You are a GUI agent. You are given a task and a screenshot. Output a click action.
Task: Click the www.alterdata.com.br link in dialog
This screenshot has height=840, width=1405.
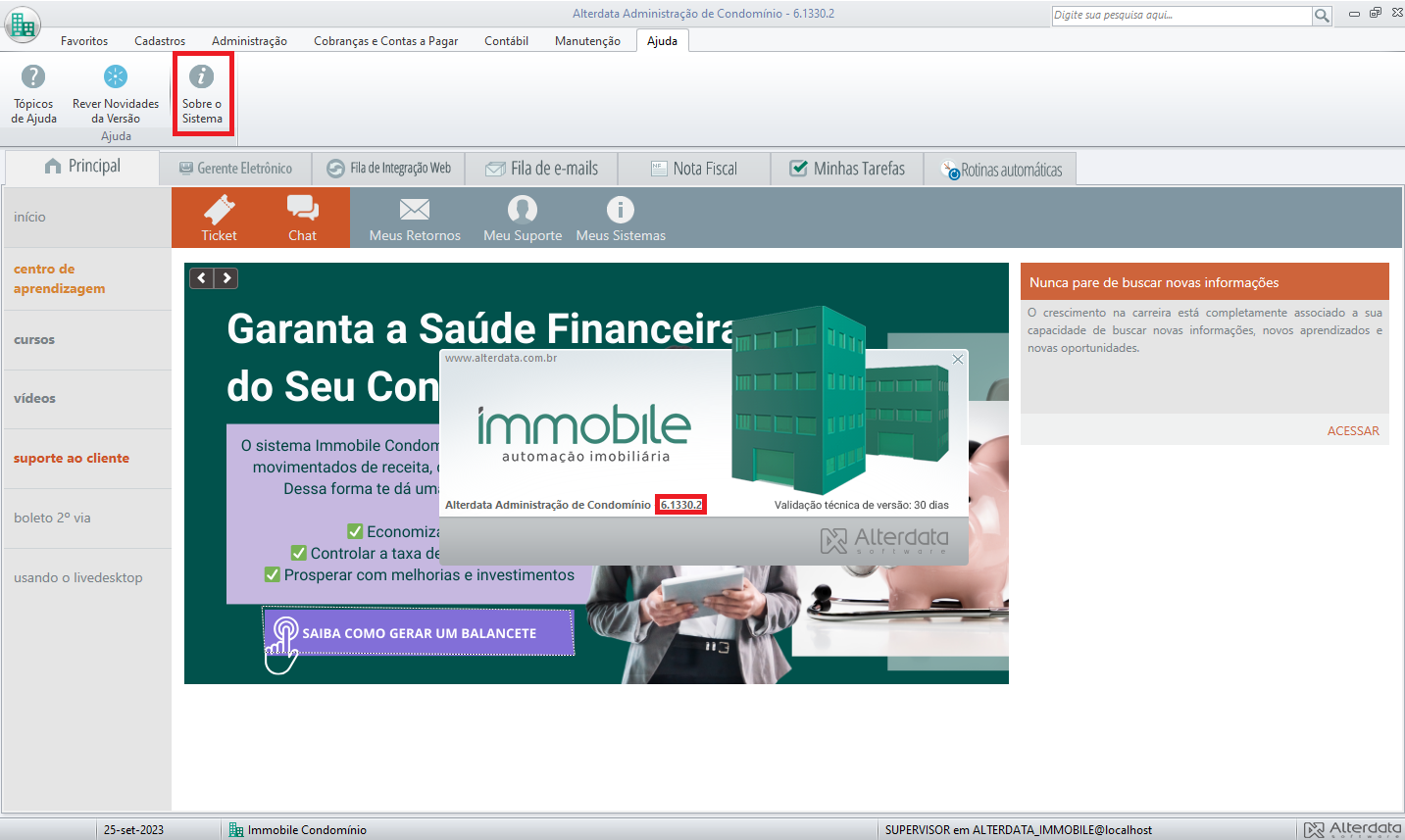[x=501, y=359]
